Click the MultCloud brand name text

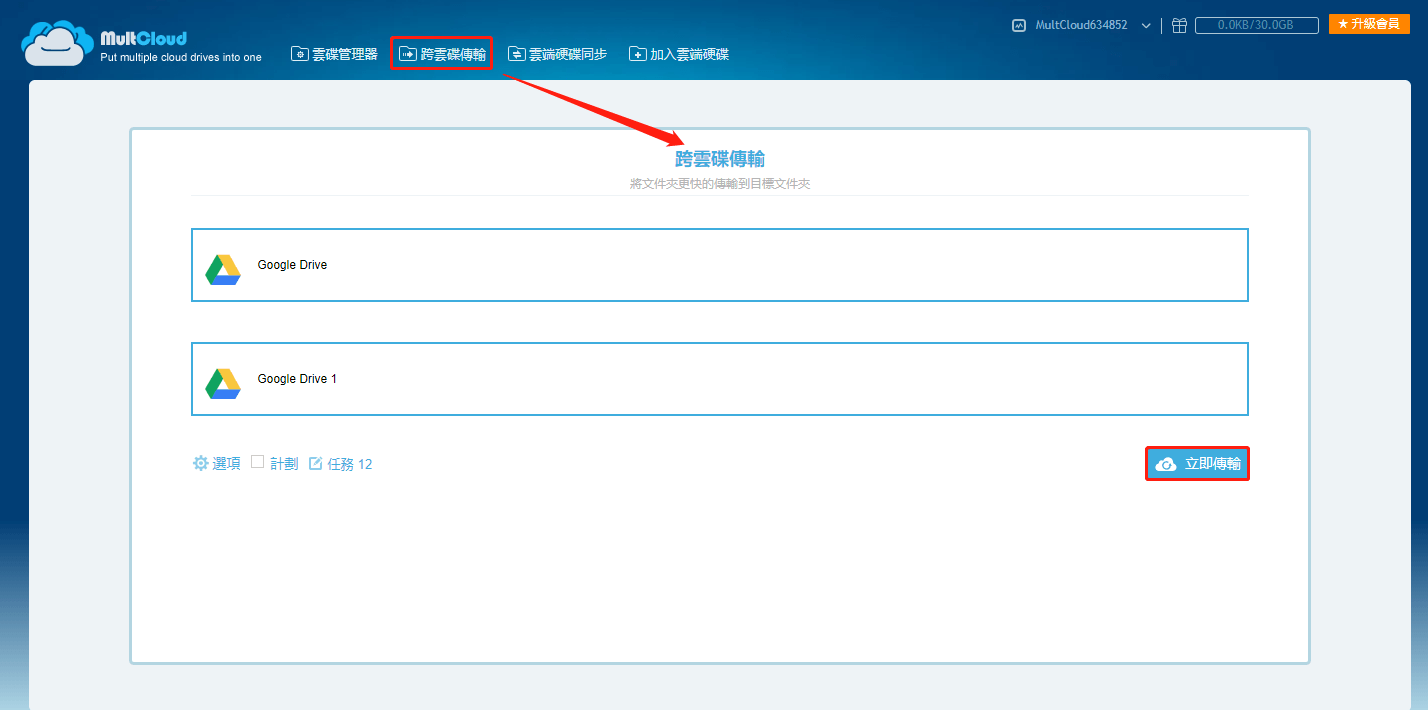point(143,38)
